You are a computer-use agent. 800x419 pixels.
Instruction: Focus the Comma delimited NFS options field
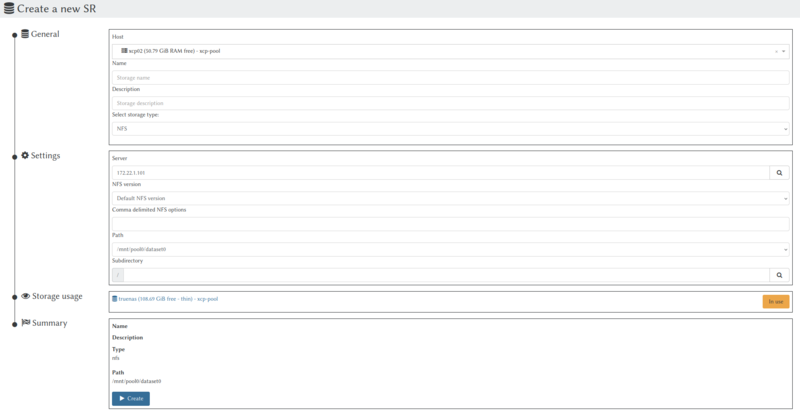[x=450, y=223]
